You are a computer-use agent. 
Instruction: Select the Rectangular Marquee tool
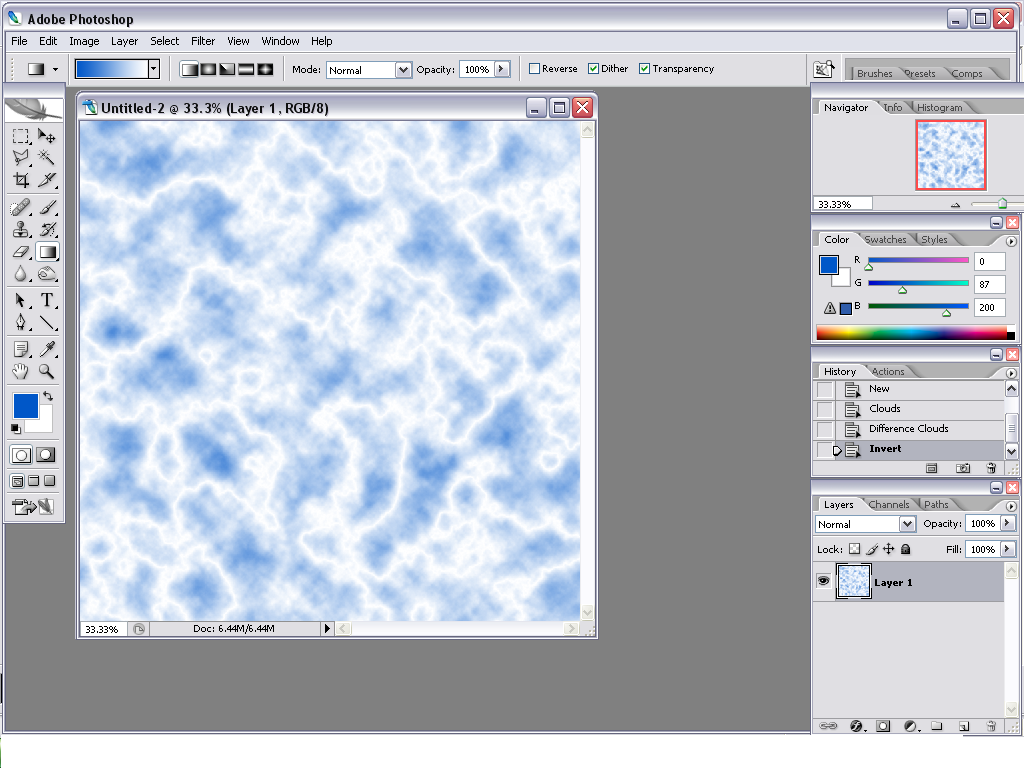click(21, 136)
